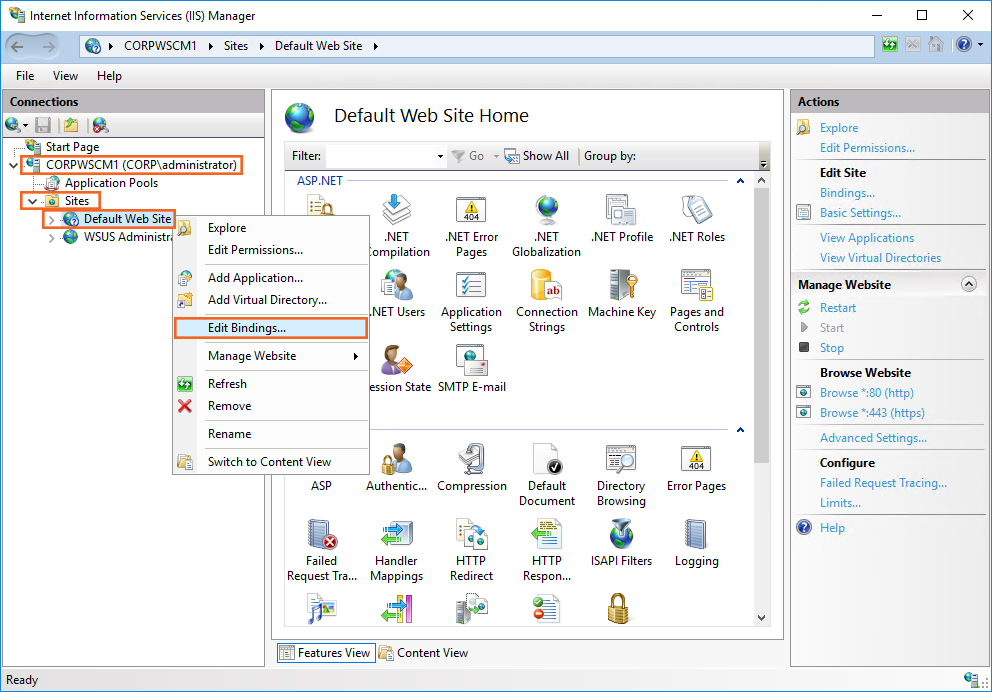Click the Show All button
Viewport: 992px width, 692px height.
(x=537, y=156)
